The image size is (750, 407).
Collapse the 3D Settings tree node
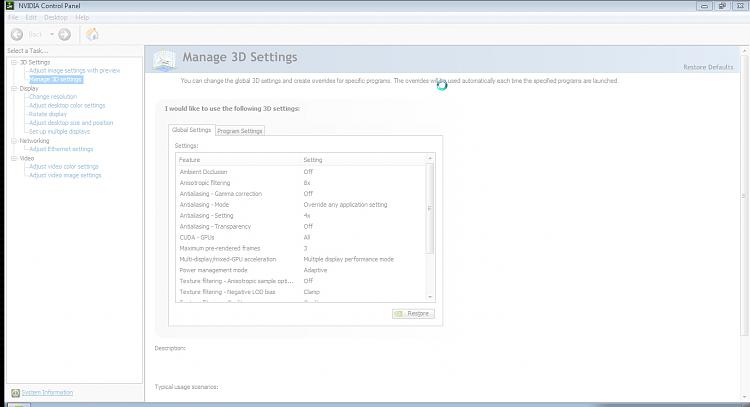(14, 62)
